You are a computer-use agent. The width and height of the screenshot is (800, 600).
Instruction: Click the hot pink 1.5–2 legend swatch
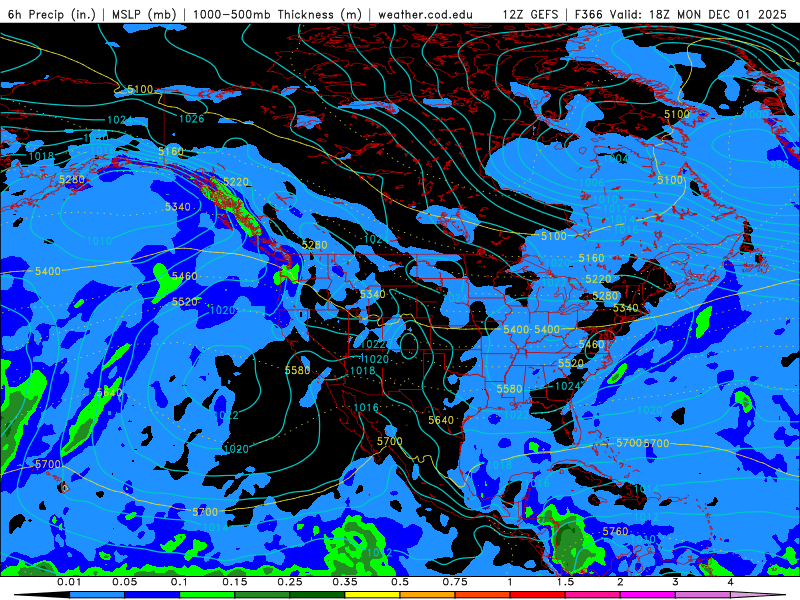point(593,595)
